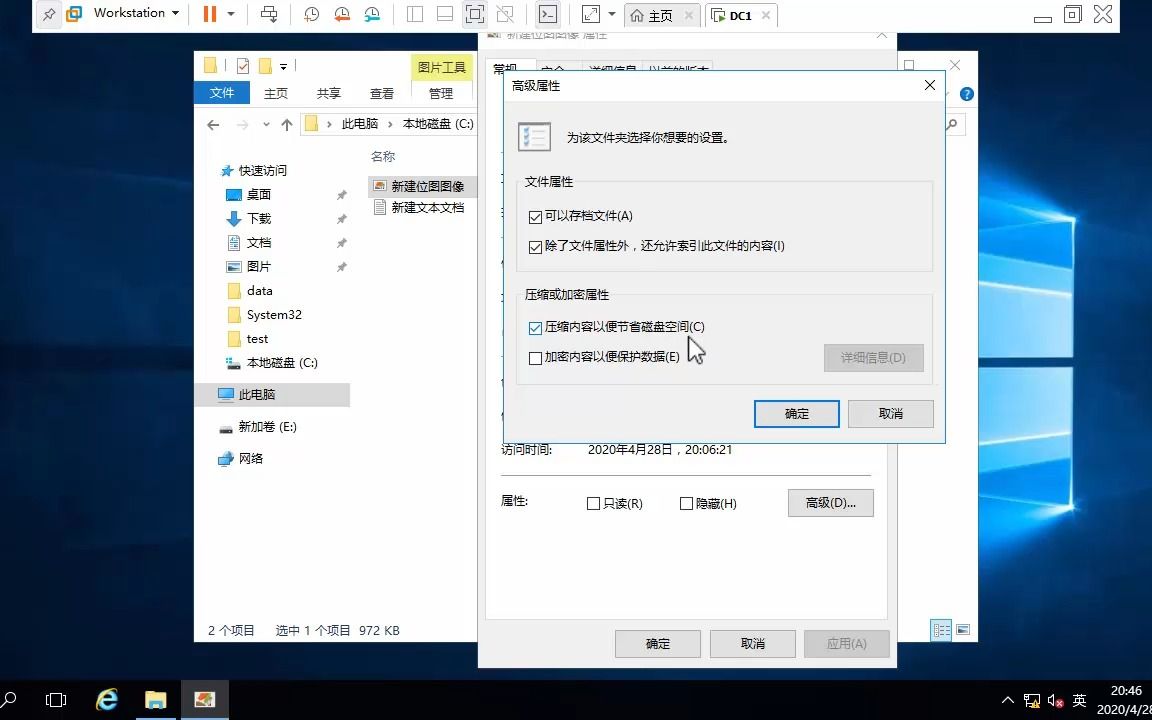Select 新加卷 (E:) drive
The height and width of the screenshot is (720, 1152).
pos(267,427)
